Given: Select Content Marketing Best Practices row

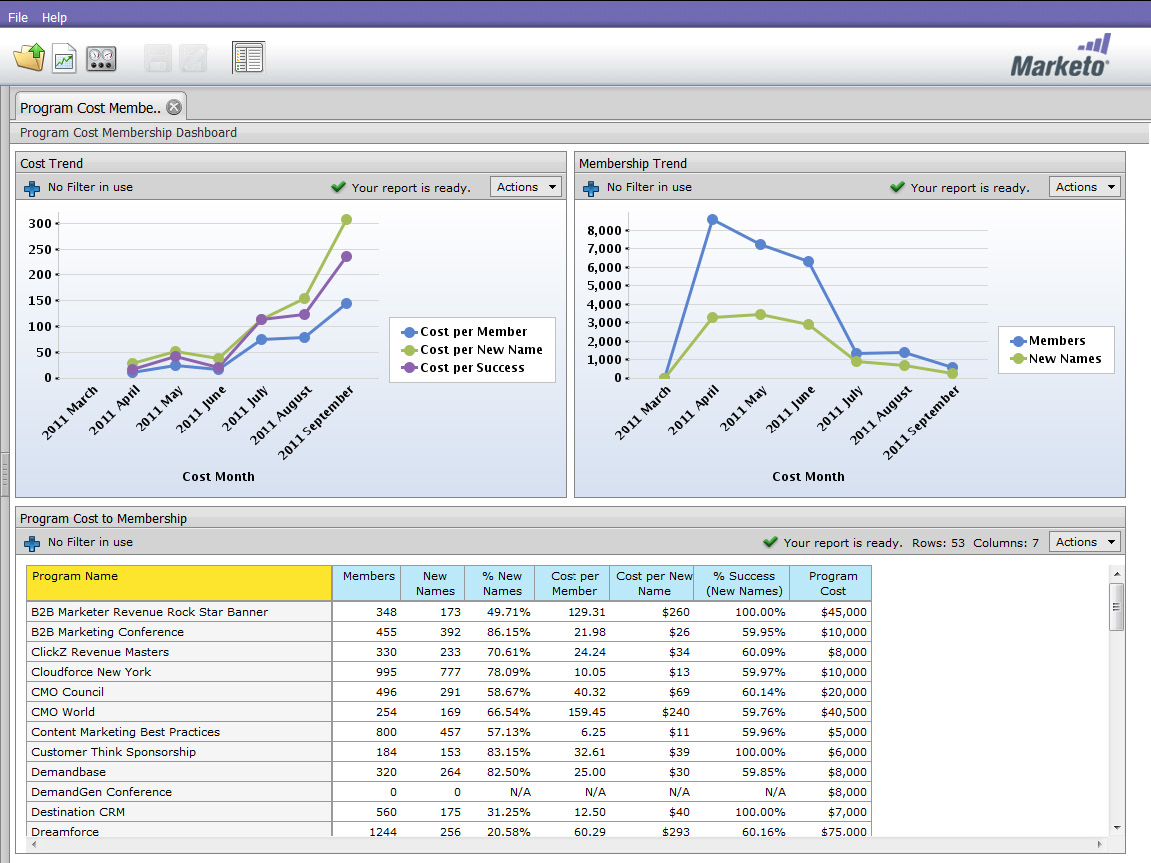Looking at the screenshot, I should [449, 732].
